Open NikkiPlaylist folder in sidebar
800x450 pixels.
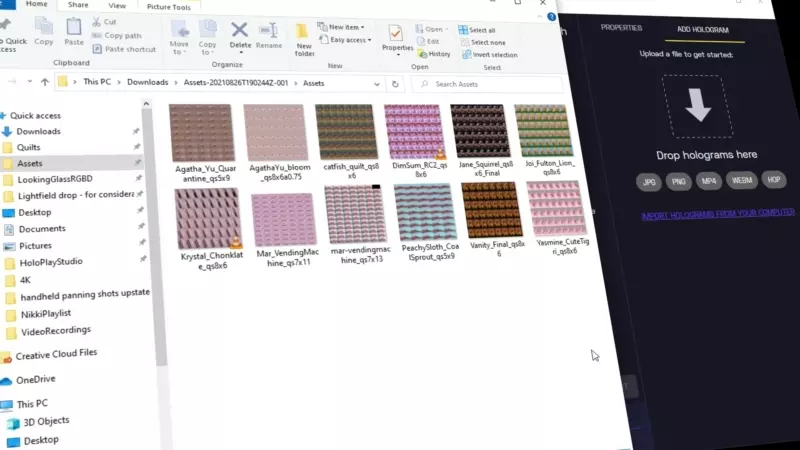coord(45,314)
